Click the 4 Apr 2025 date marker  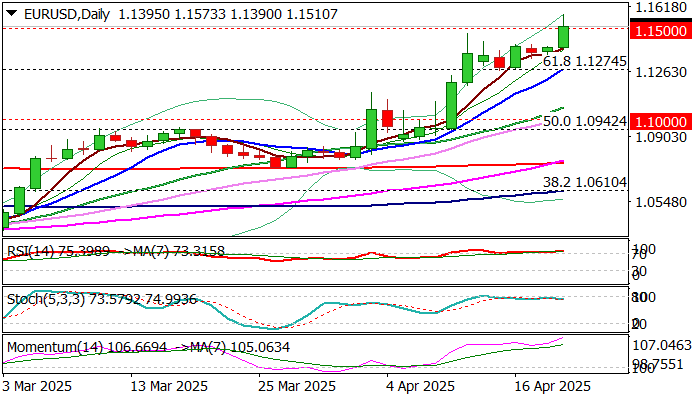pos(421,386)
